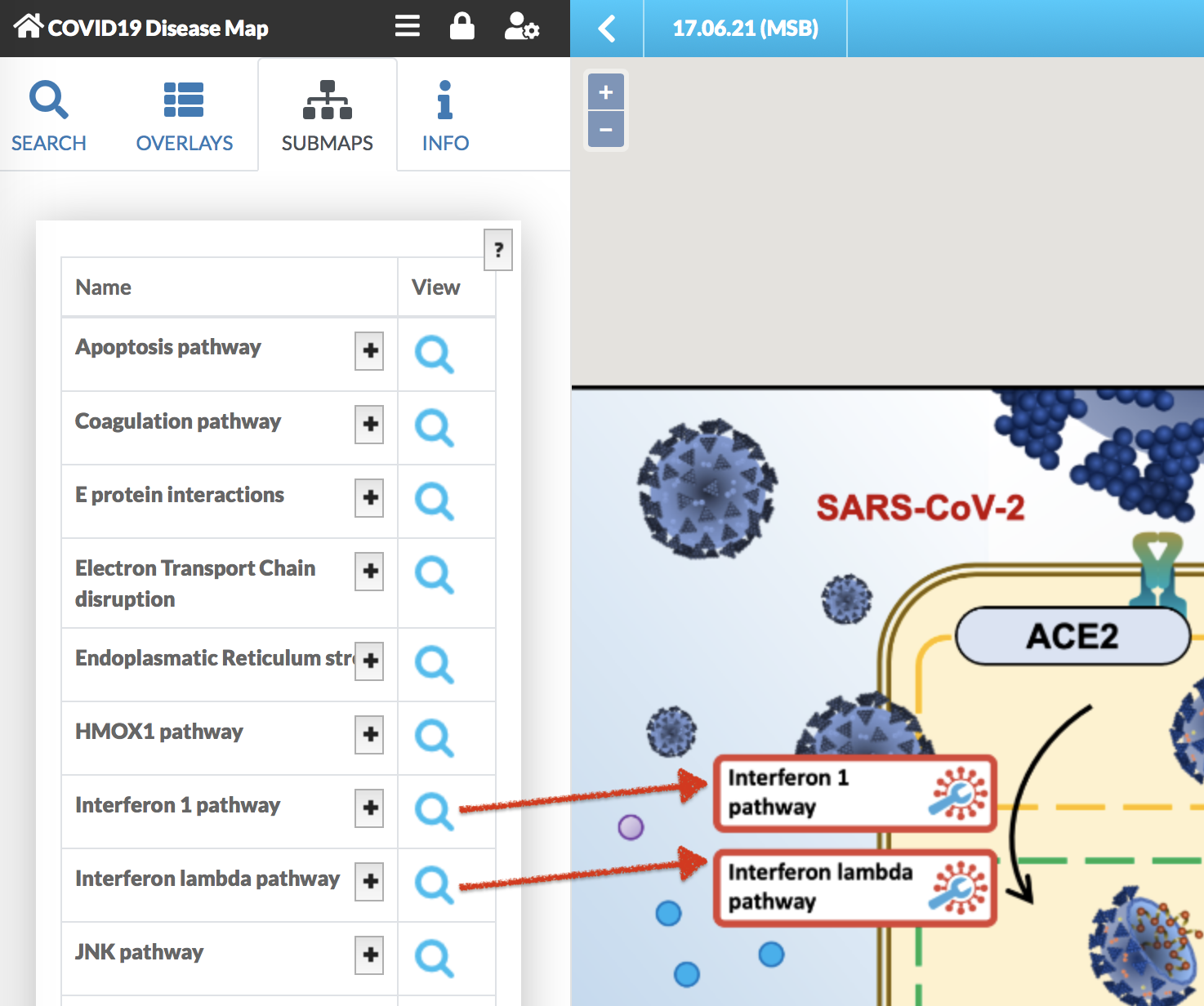1204x1006 pixels.
Task: Expand the Coagulation pathway plus button
Action: (x=369, y=425)
